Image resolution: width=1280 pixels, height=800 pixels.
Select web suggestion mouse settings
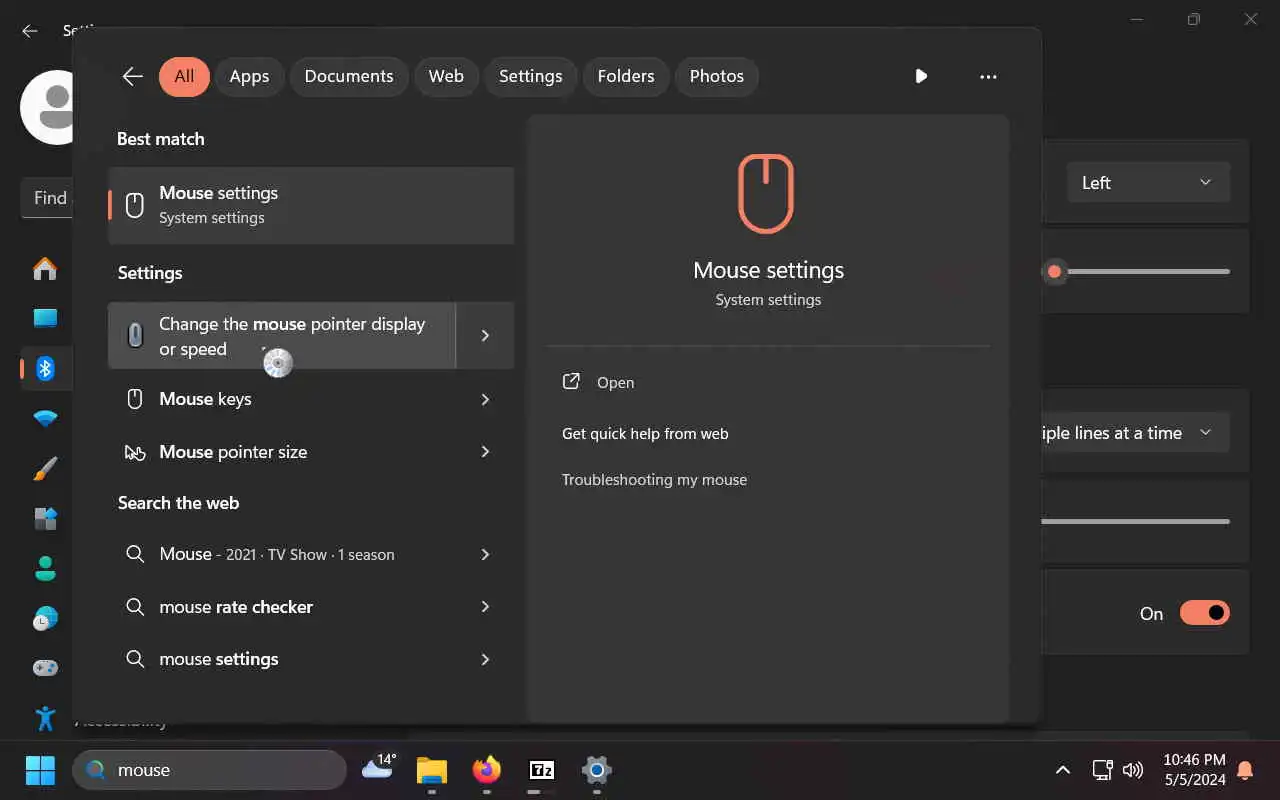(x=282, y=659)
